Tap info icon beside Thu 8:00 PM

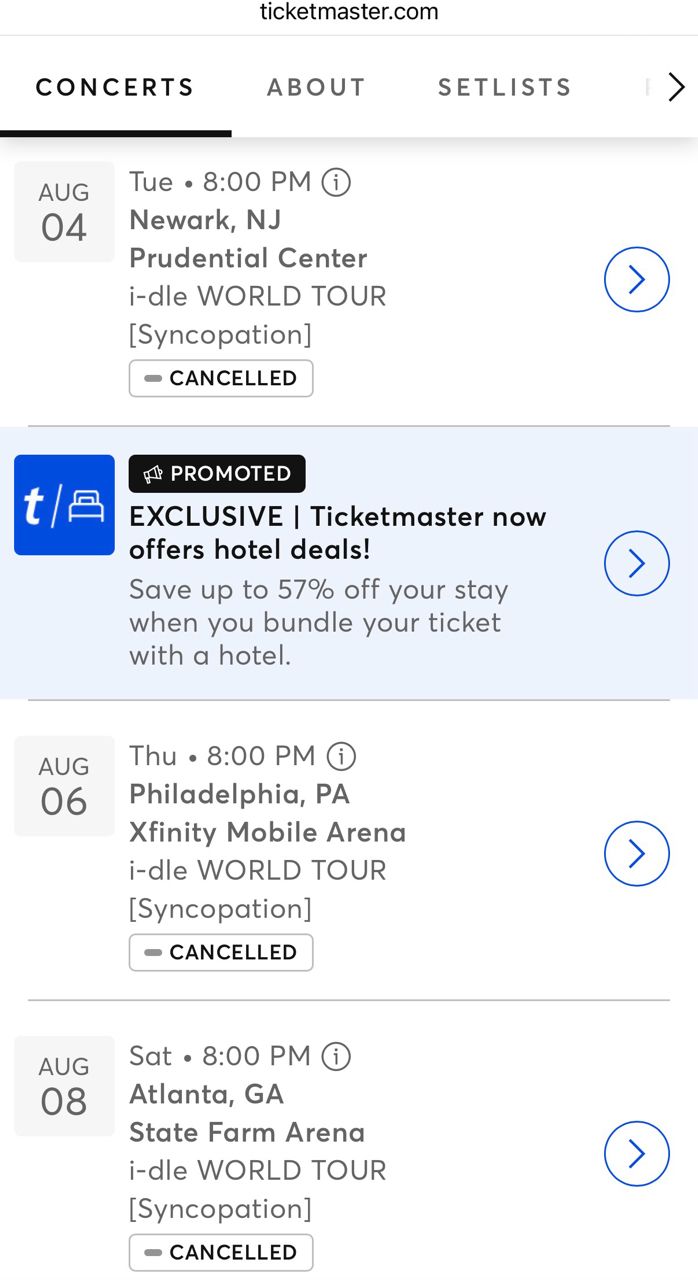342,756
